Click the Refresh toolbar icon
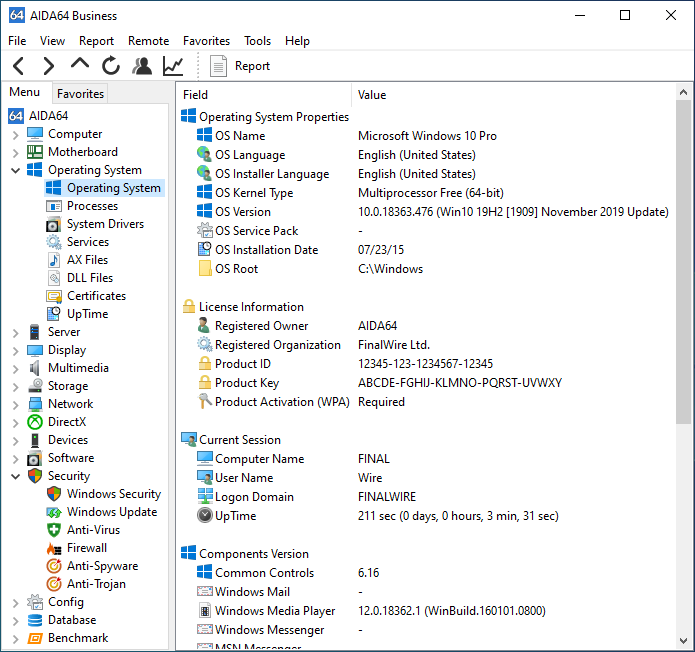 [111, 66]
